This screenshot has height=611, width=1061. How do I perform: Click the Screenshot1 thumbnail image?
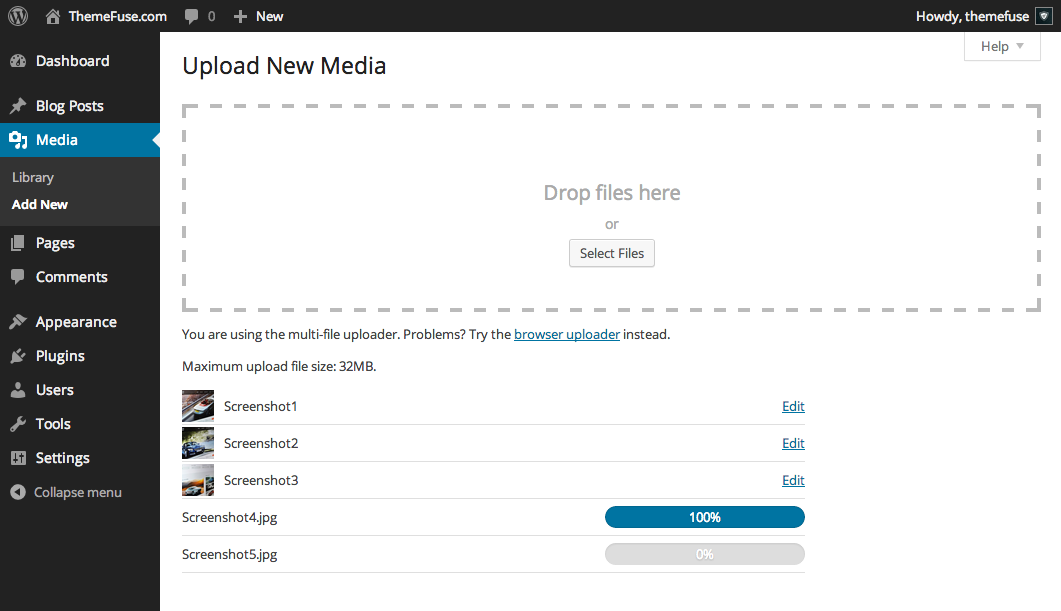[x=198, y=406]
